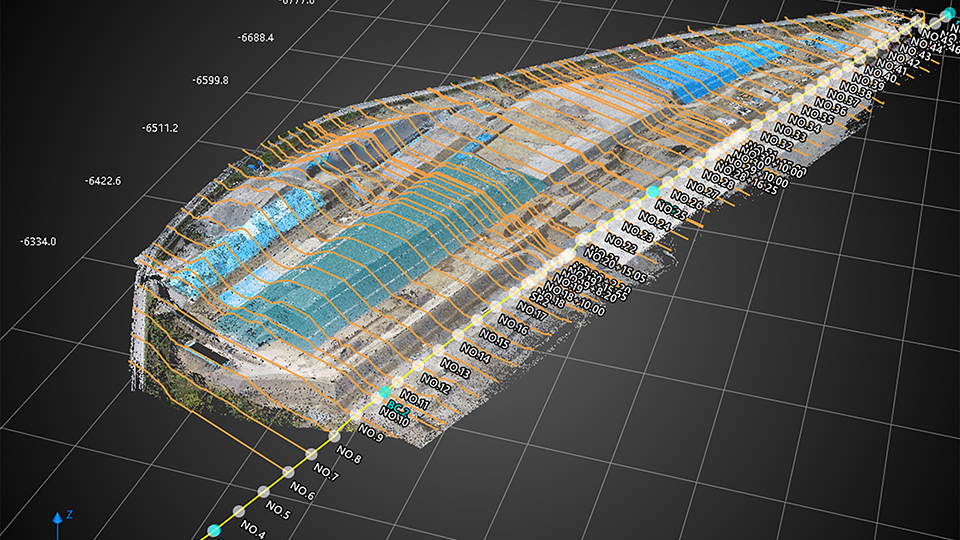Click the cyan marker next to NO.25

652,191
